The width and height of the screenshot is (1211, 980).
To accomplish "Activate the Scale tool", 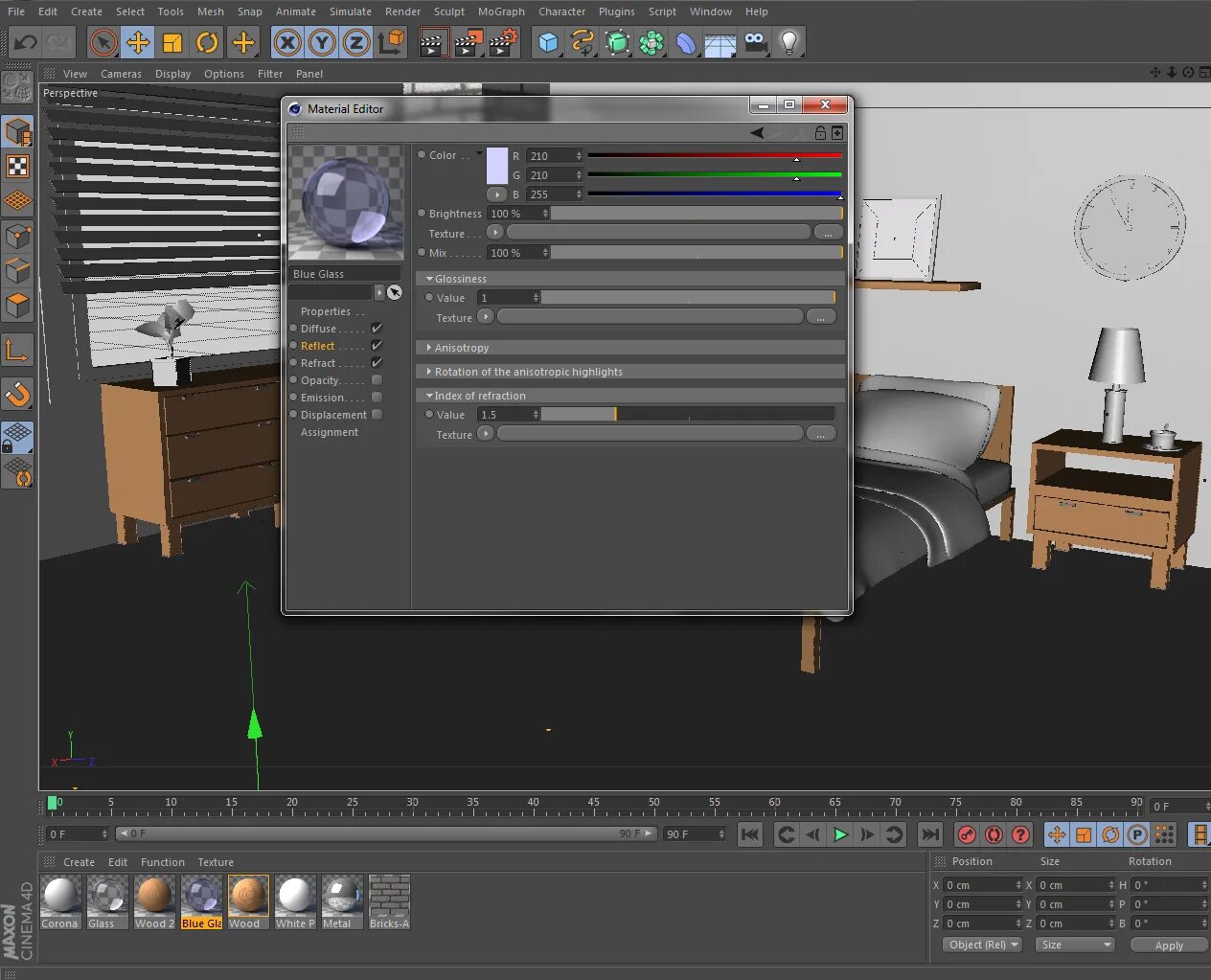I will click(172, 42).
